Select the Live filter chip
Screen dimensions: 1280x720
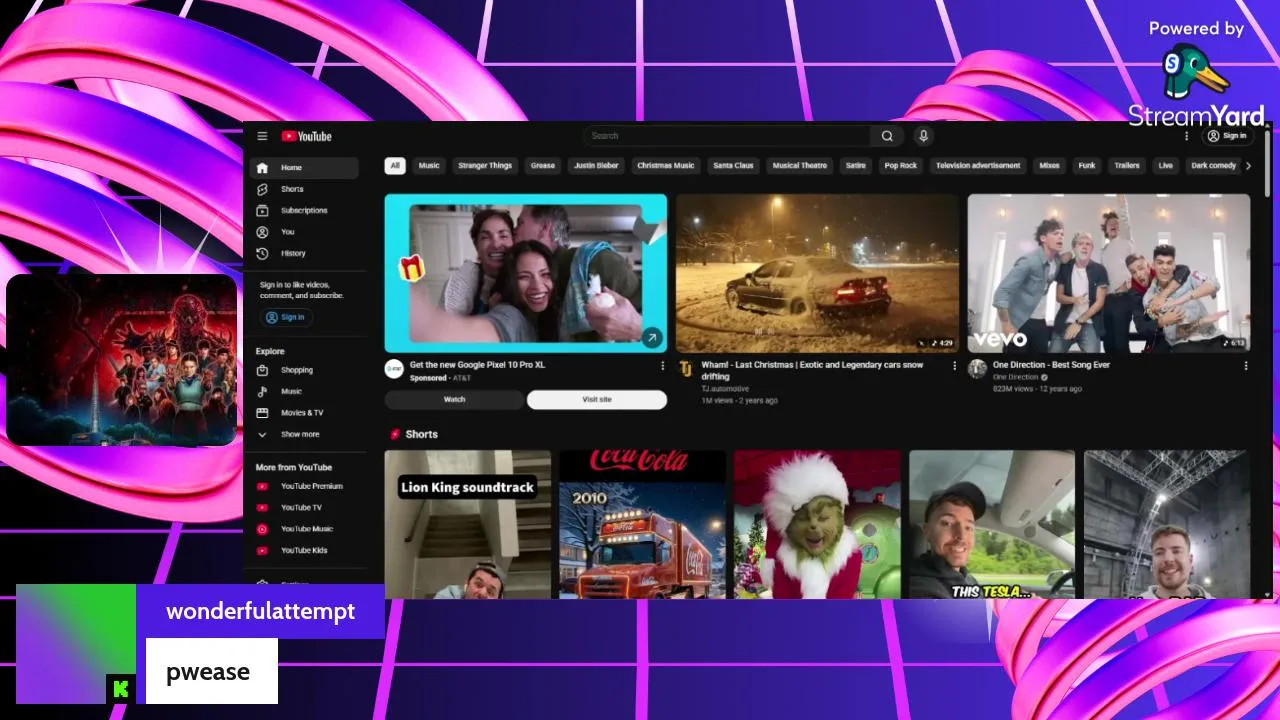[x=1165, y=166]
